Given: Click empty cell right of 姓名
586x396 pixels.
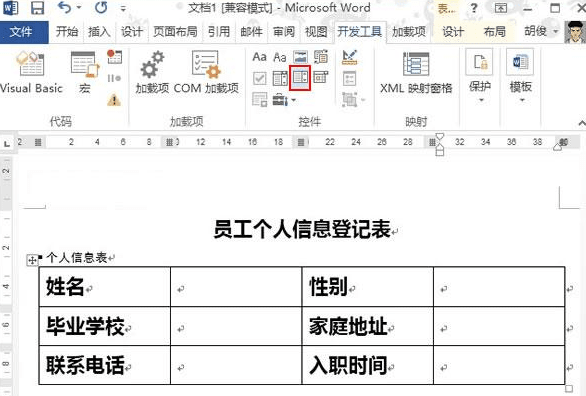Looking at the screenshot, I should [236, 287].
